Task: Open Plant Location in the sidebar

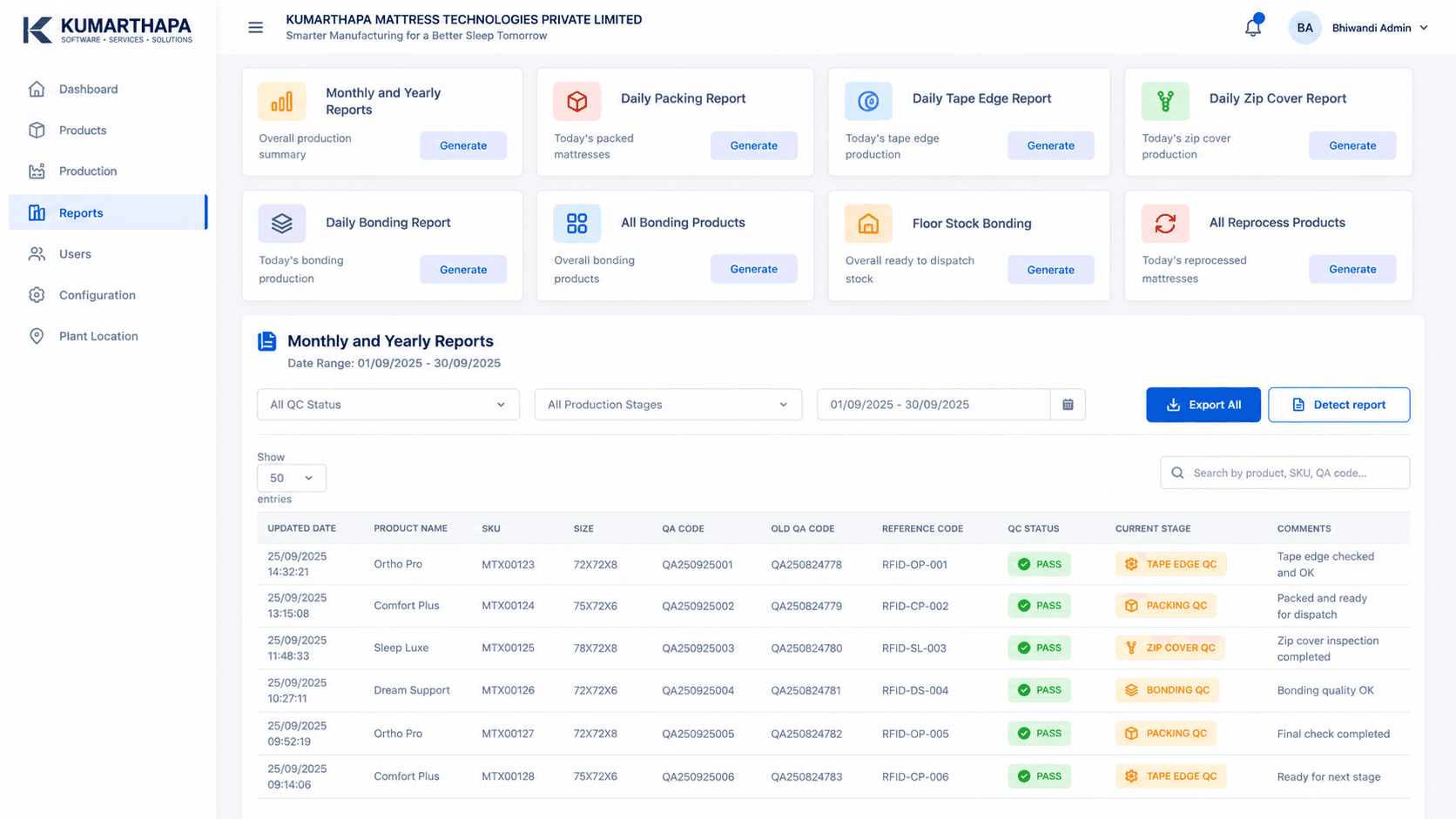Action: pyautogui.click(x=107, y=336)
